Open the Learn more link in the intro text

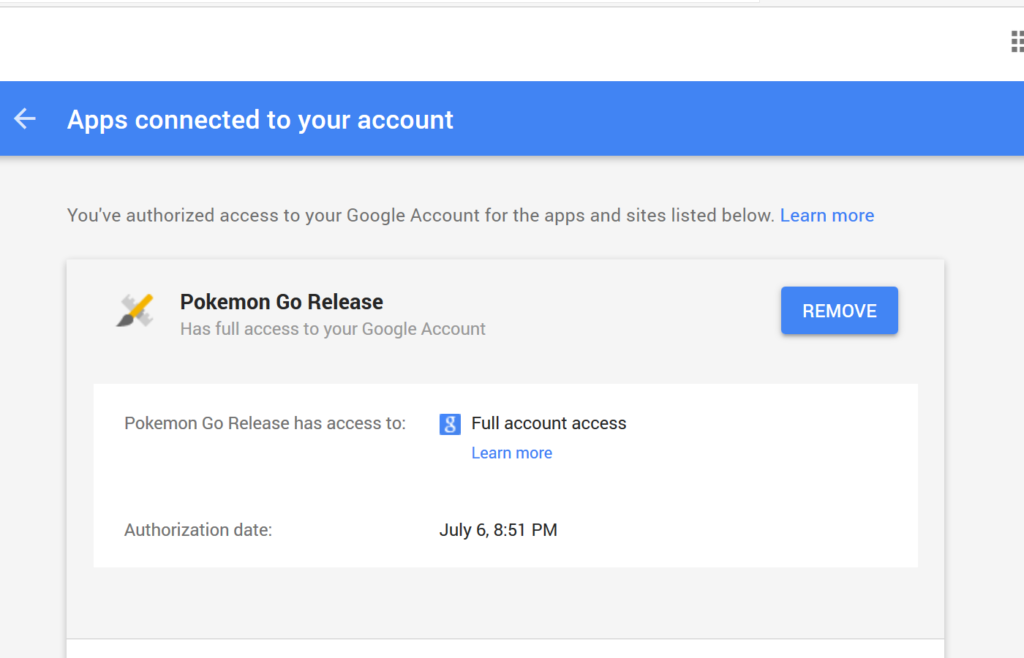(x=827, y=215)
